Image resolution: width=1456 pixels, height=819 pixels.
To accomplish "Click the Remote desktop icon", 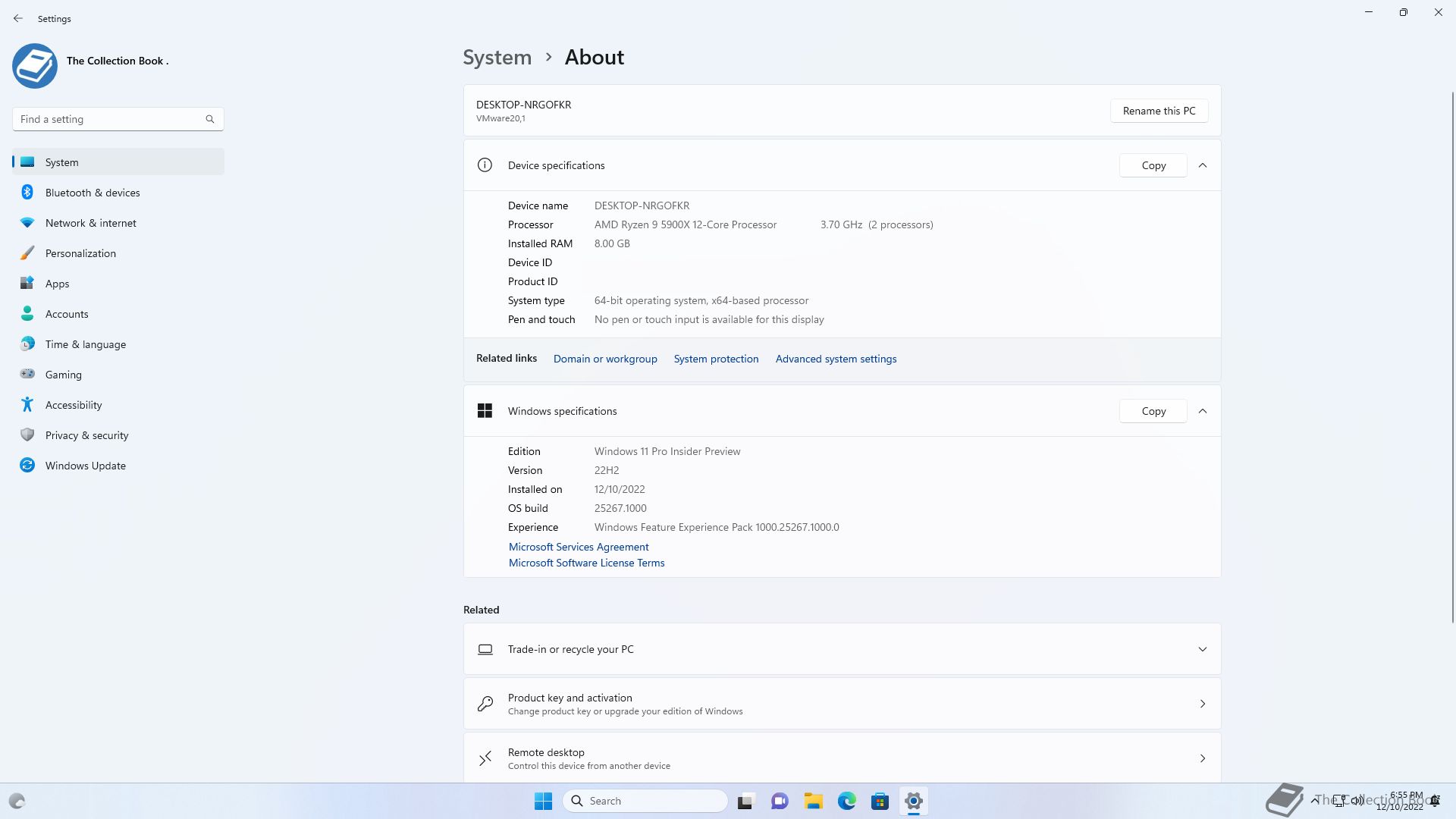I will 485,758.
